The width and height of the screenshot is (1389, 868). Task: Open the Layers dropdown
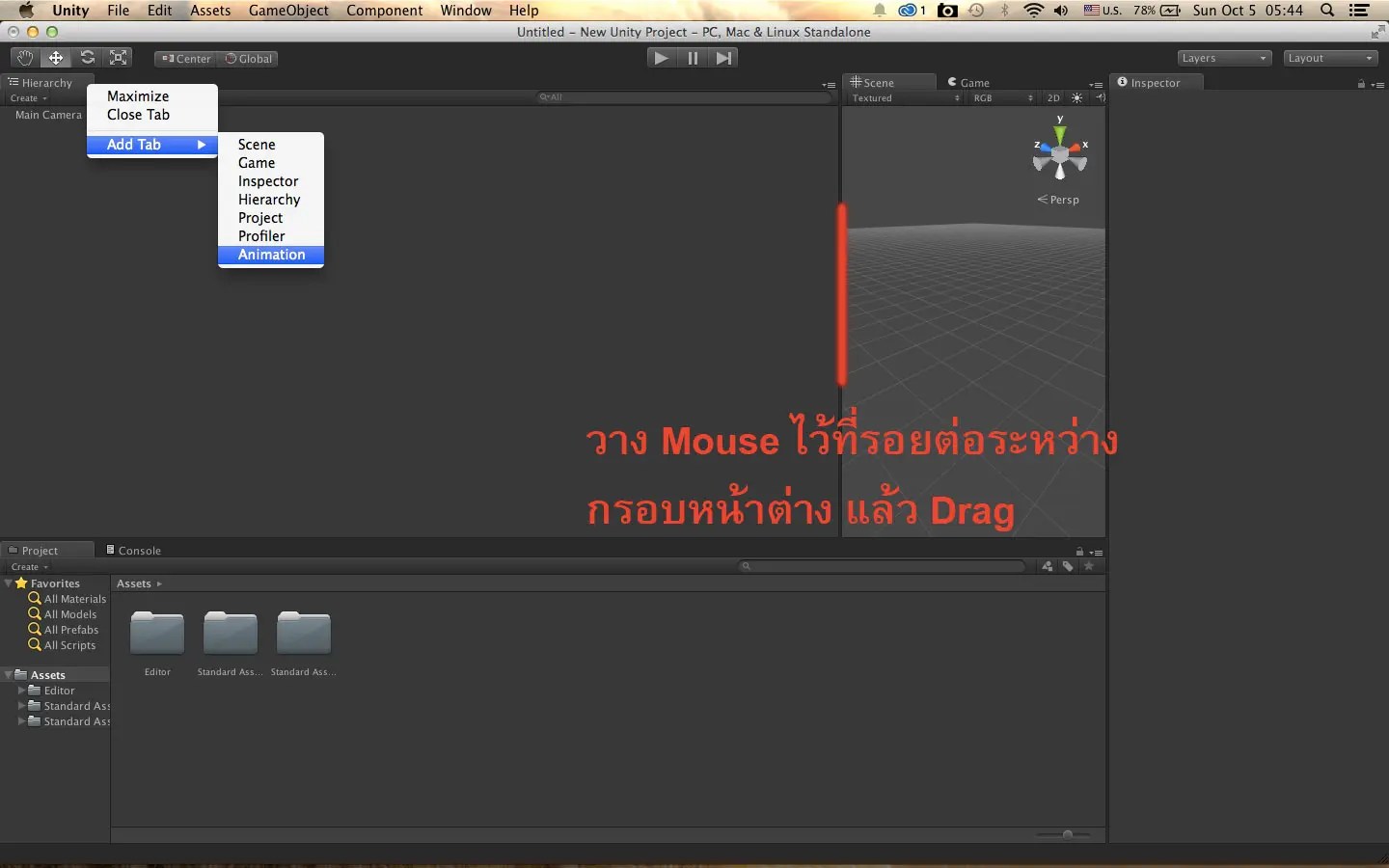(x=1222, y=58)
